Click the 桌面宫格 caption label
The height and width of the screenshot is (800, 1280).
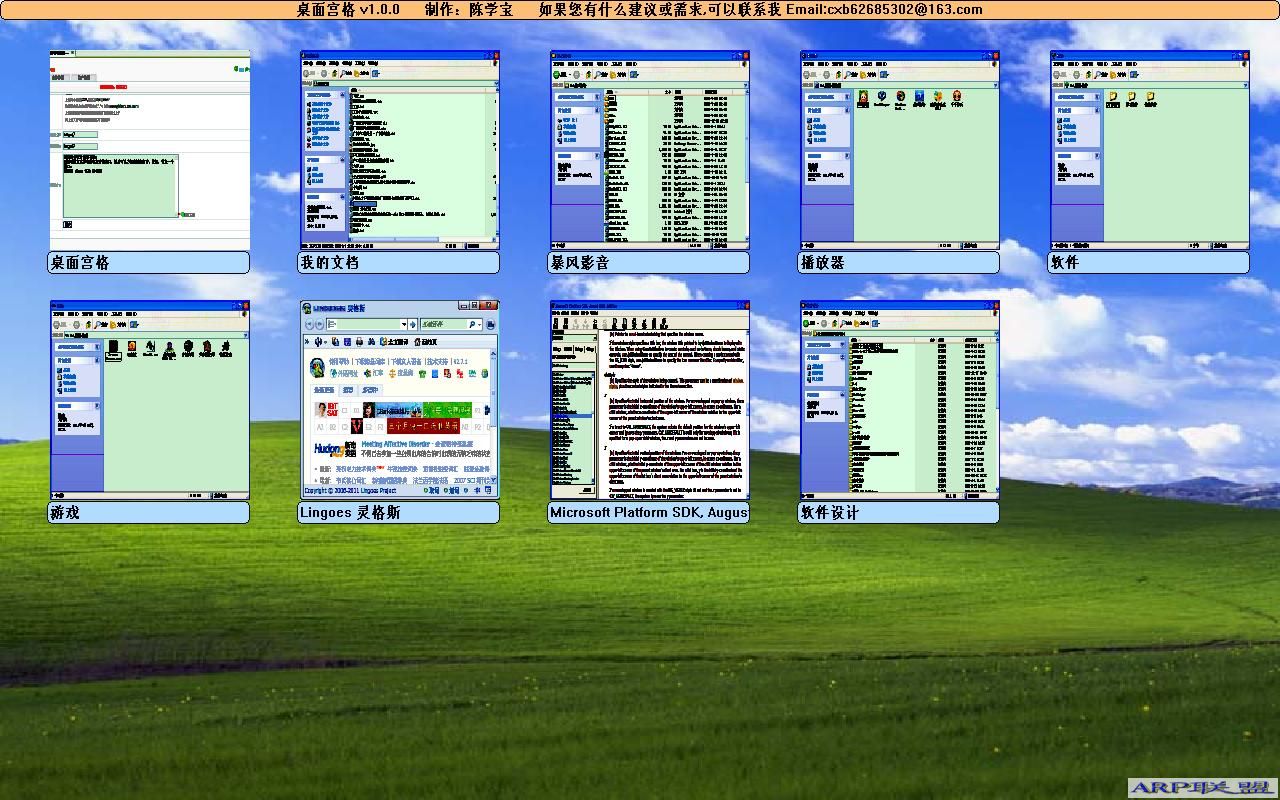pos(149,262)
